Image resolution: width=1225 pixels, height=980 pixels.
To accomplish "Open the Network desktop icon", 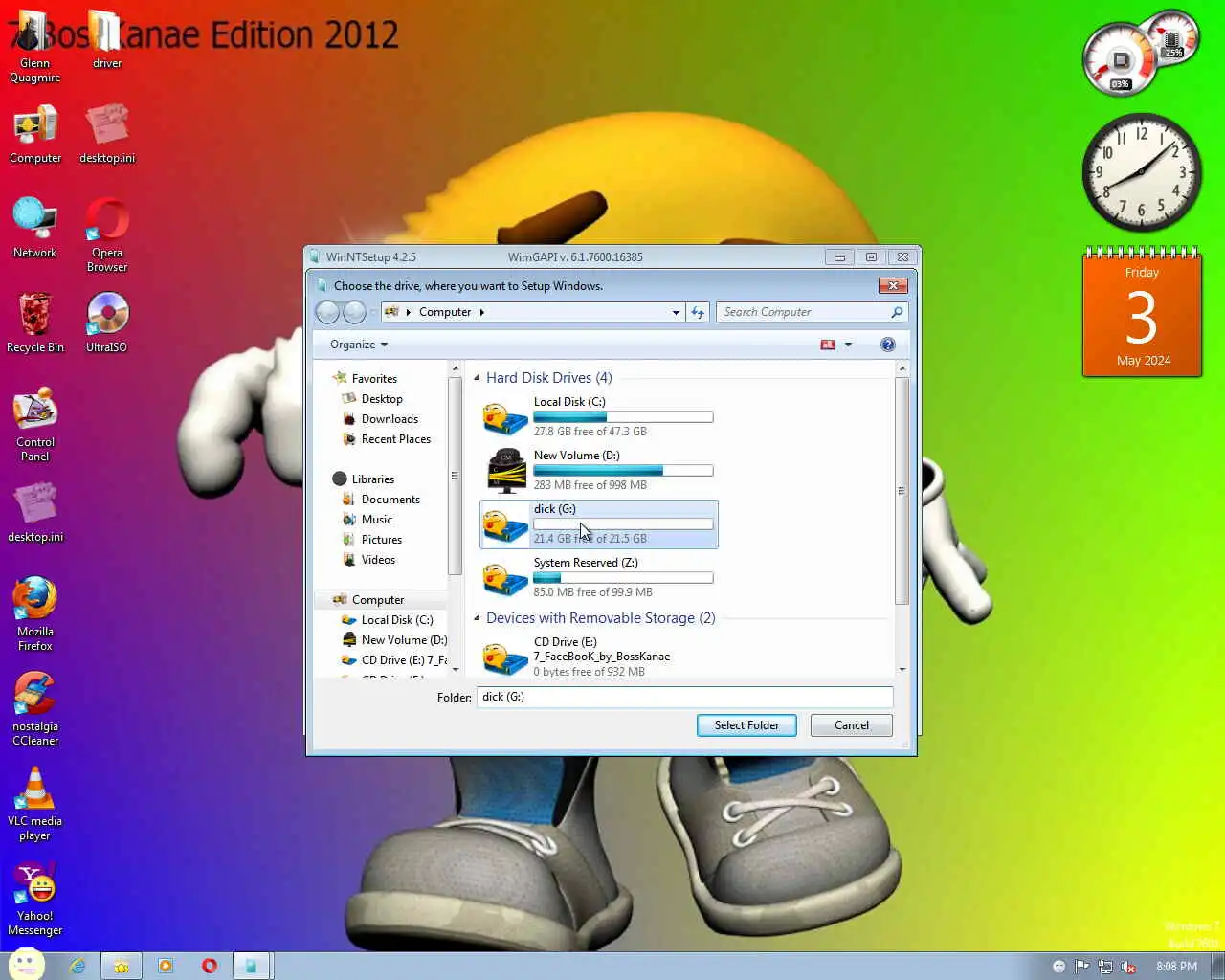I will pyautogui.click(x=35, y=229).
